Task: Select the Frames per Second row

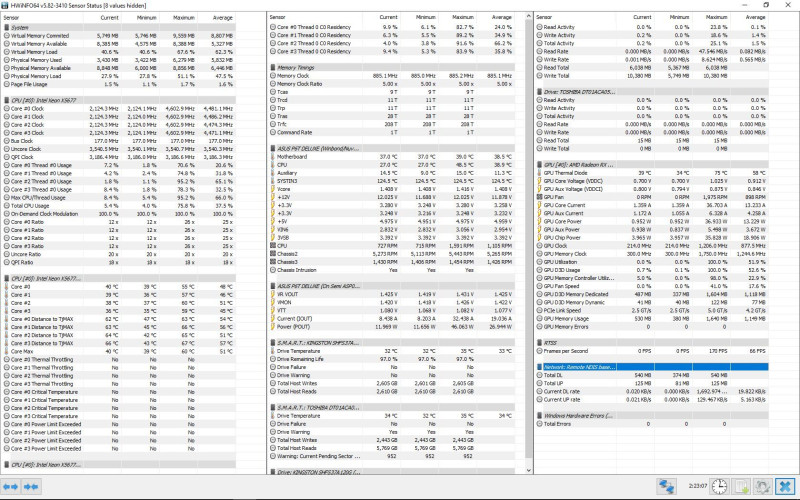Action: (652, 351)
